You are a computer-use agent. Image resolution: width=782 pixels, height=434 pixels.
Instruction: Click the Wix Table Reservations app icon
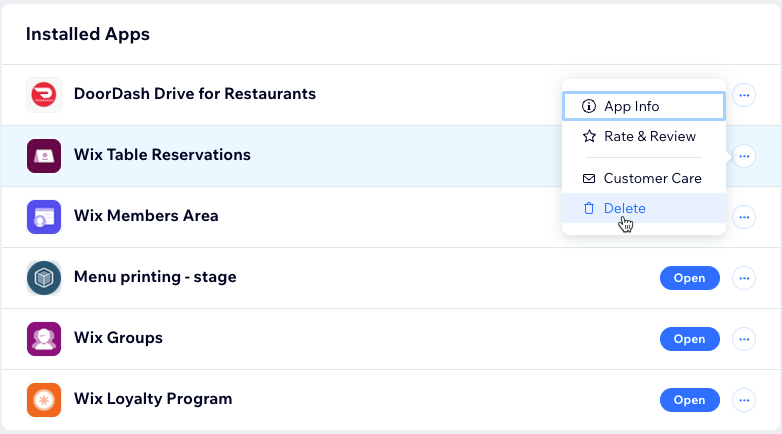[x=44, y=156]
